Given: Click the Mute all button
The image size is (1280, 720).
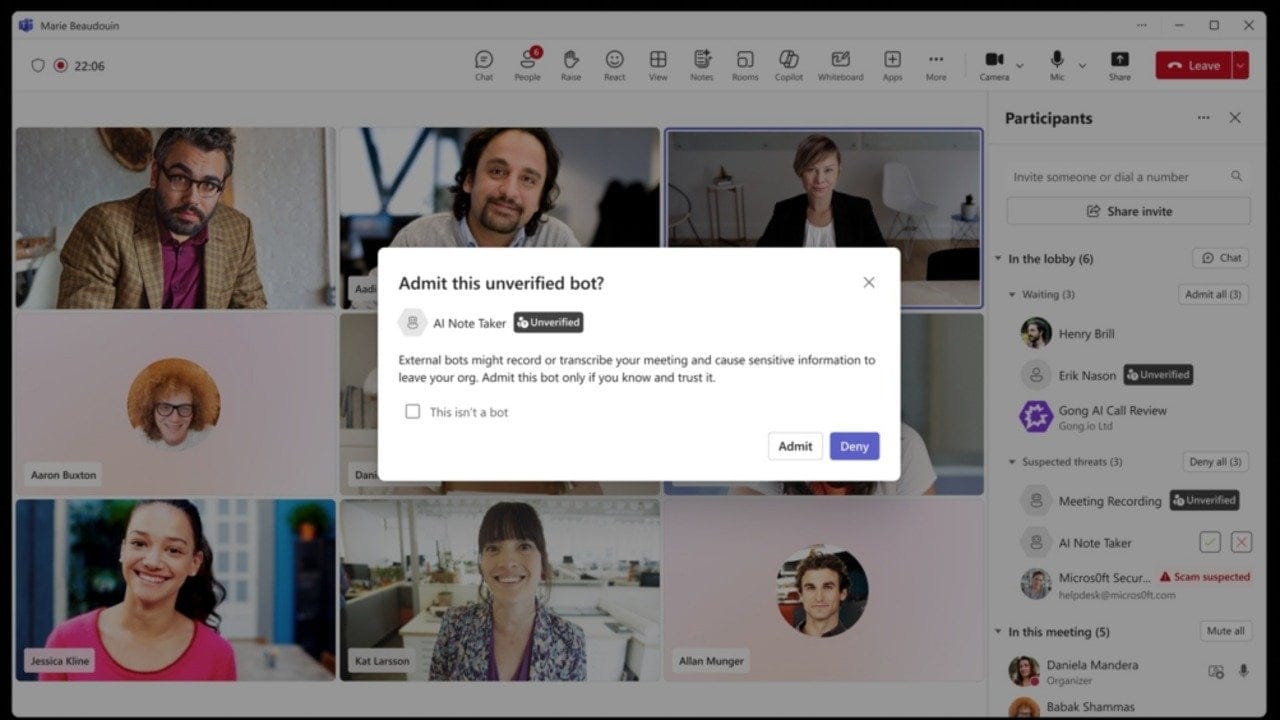Looking at the screenshot, I should coord(1225,631).
